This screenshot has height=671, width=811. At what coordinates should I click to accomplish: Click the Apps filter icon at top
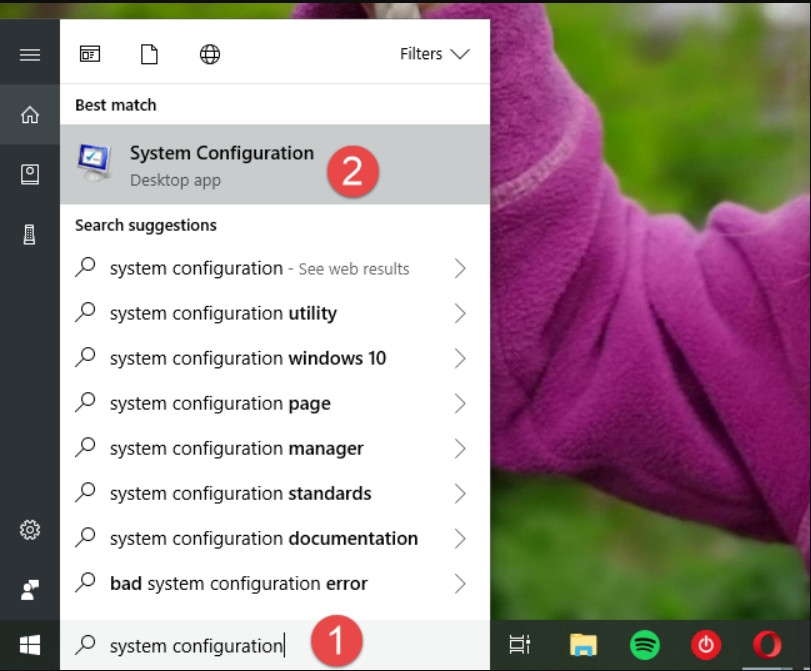tap(90, 55)
